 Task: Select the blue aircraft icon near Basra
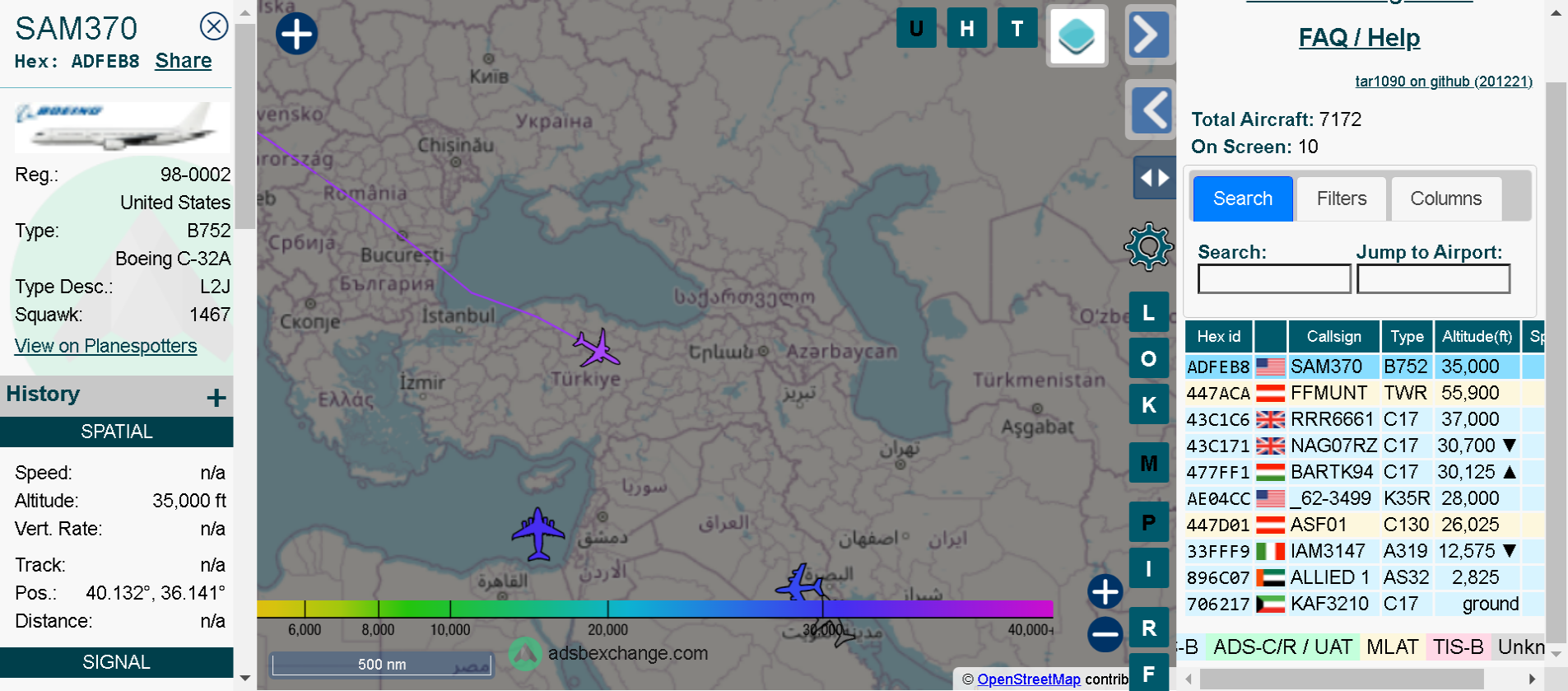coord(800,583)
